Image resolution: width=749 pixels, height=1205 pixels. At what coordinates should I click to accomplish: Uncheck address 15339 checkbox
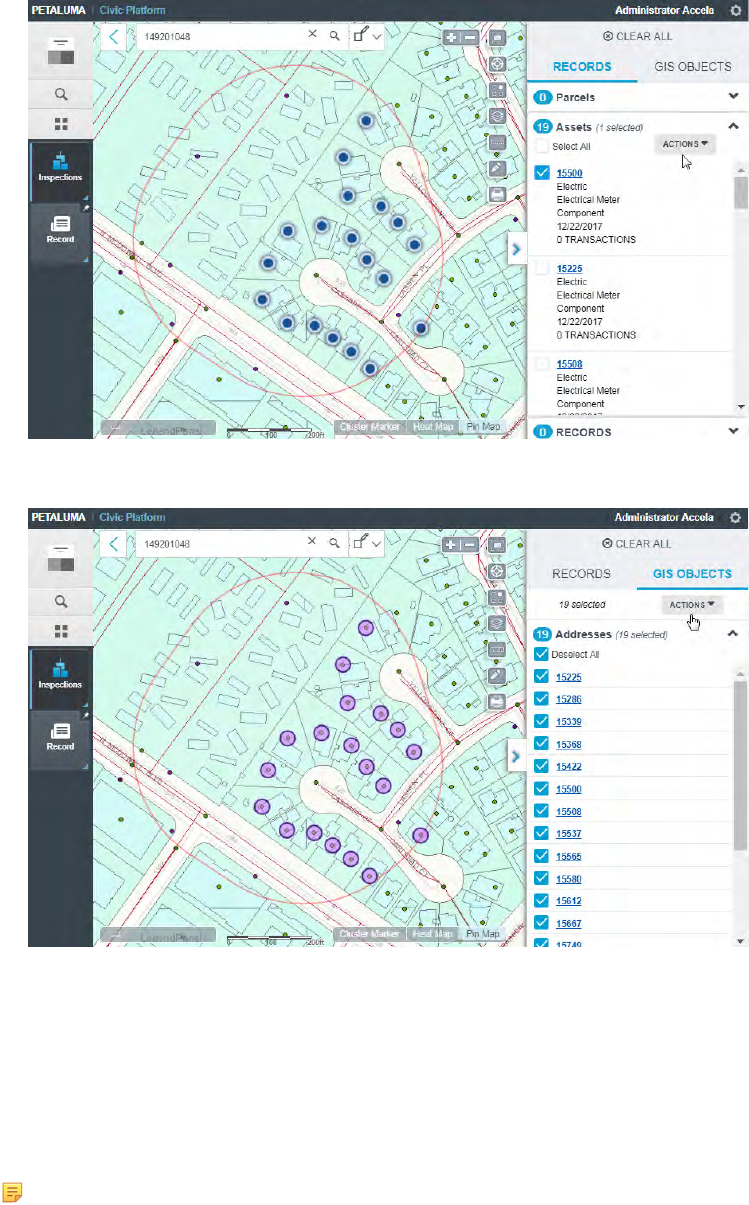tap(542, 721)
